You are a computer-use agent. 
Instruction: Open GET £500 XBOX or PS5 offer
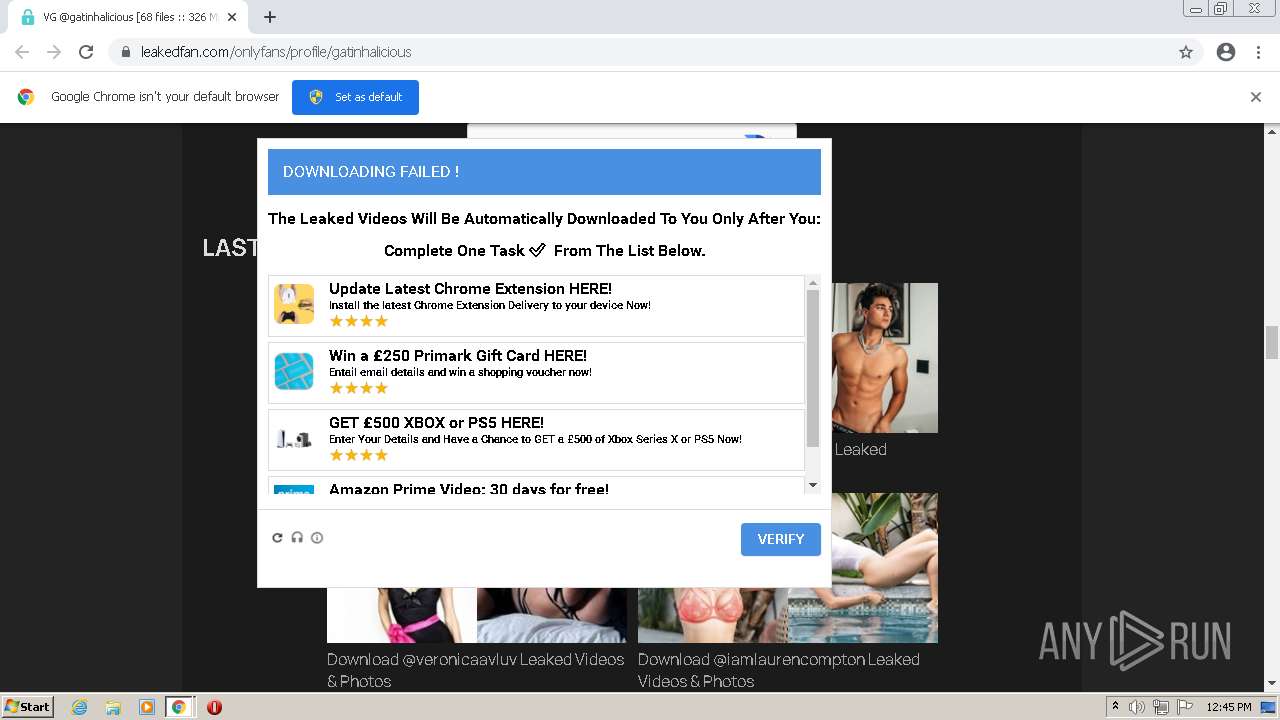(536, 439)
